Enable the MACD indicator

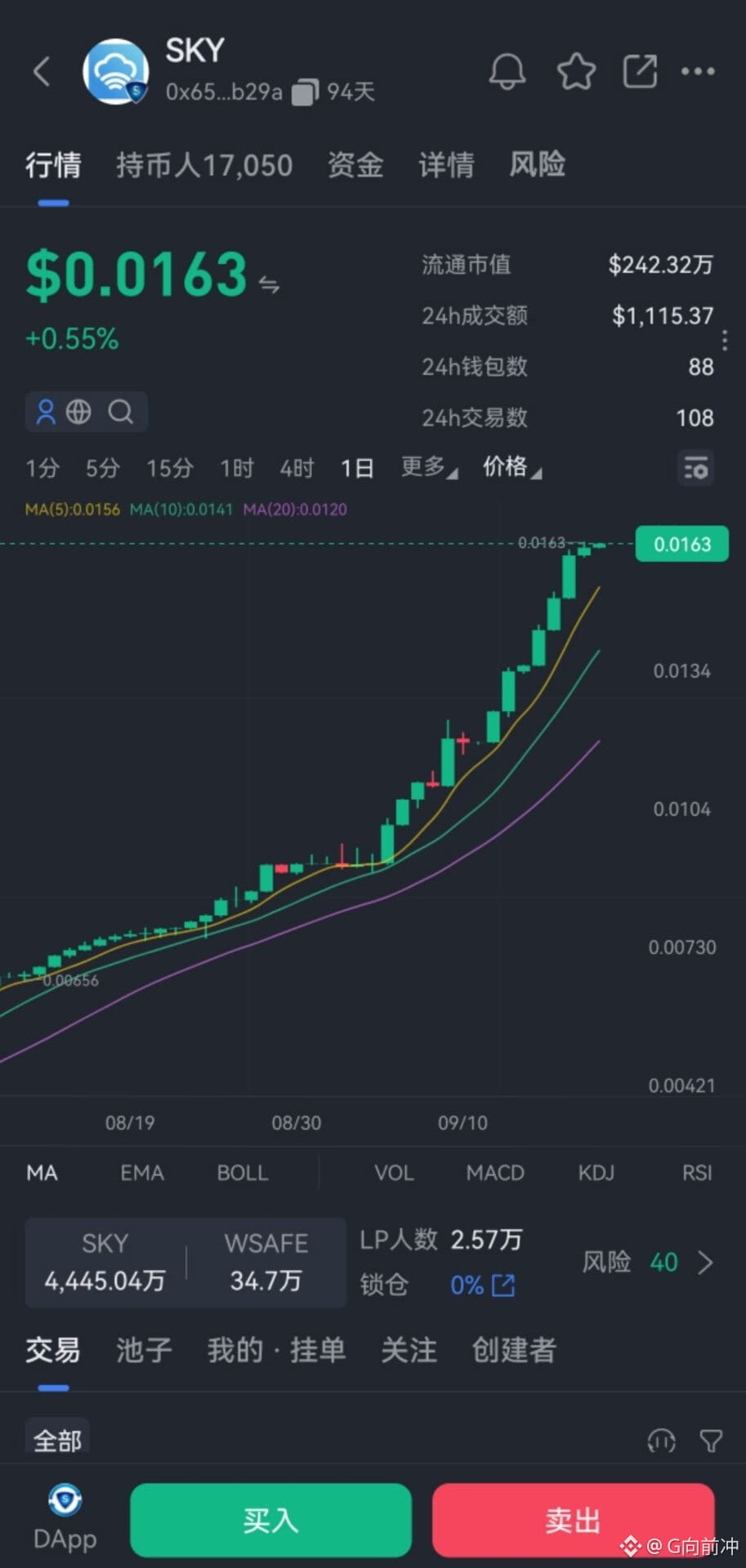(x=495, y=1173)
